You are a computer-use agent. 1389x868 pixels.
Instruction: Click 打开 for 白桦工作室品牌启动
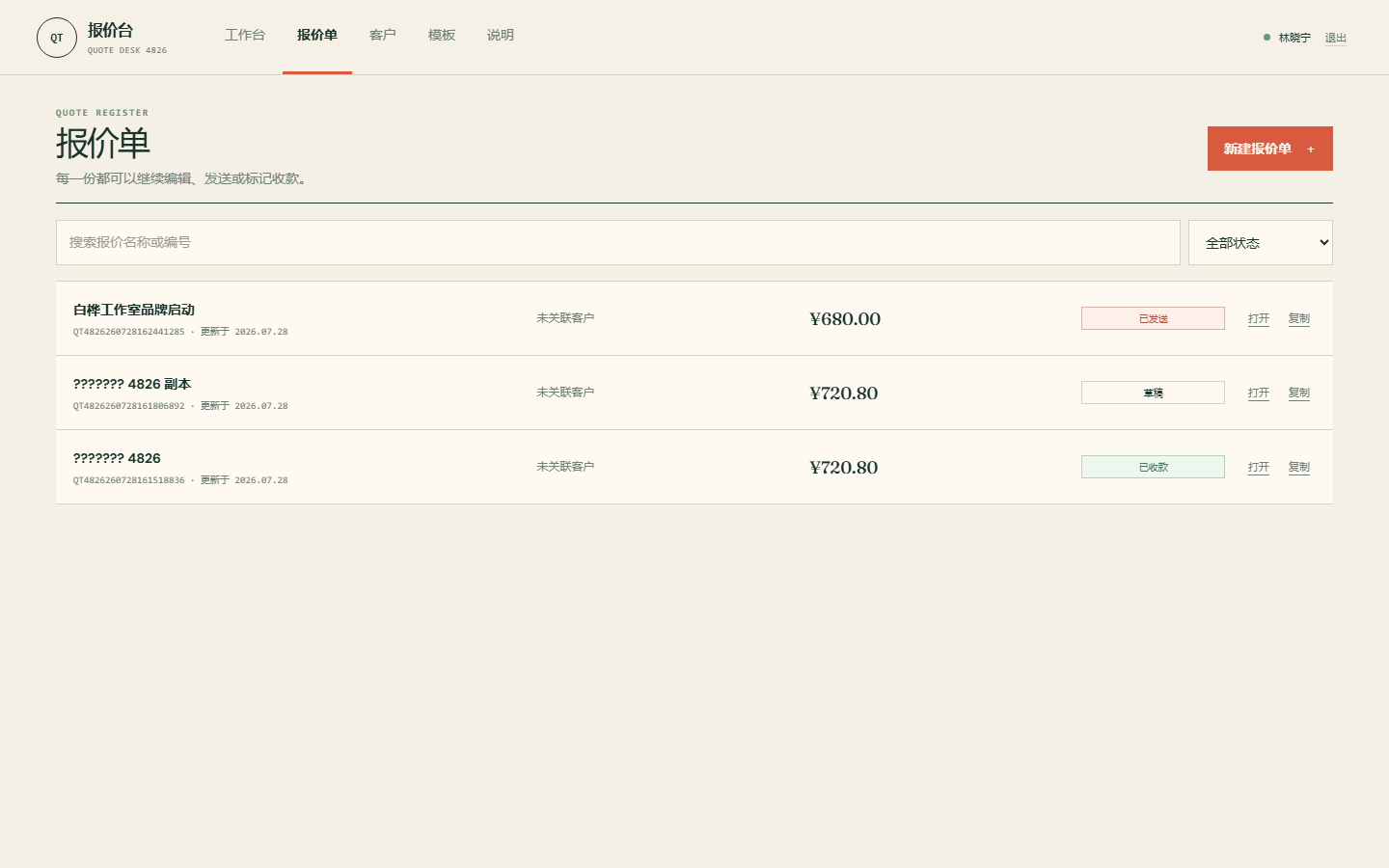pos(1259,318)
